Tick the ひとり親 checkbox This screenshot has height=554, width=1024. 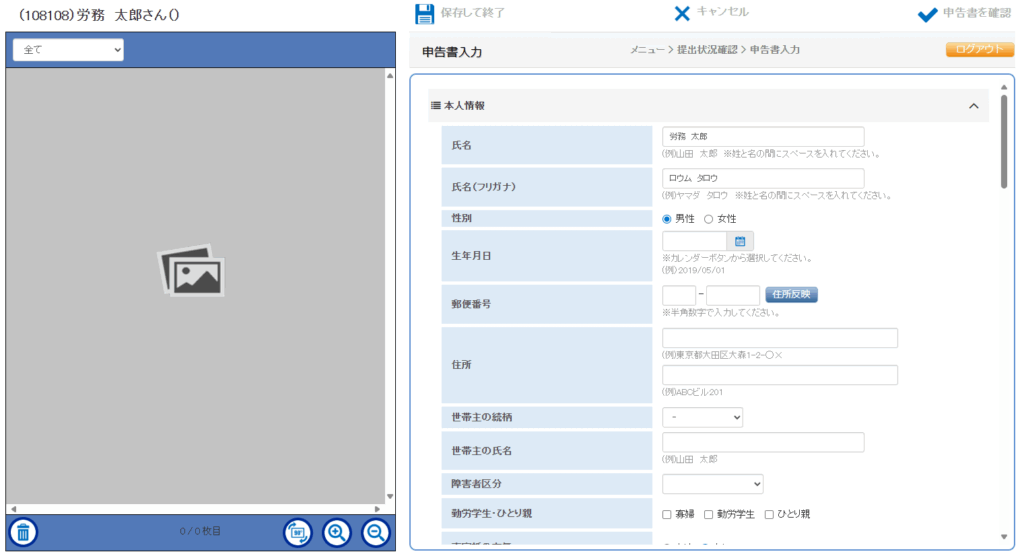point(769,514)
